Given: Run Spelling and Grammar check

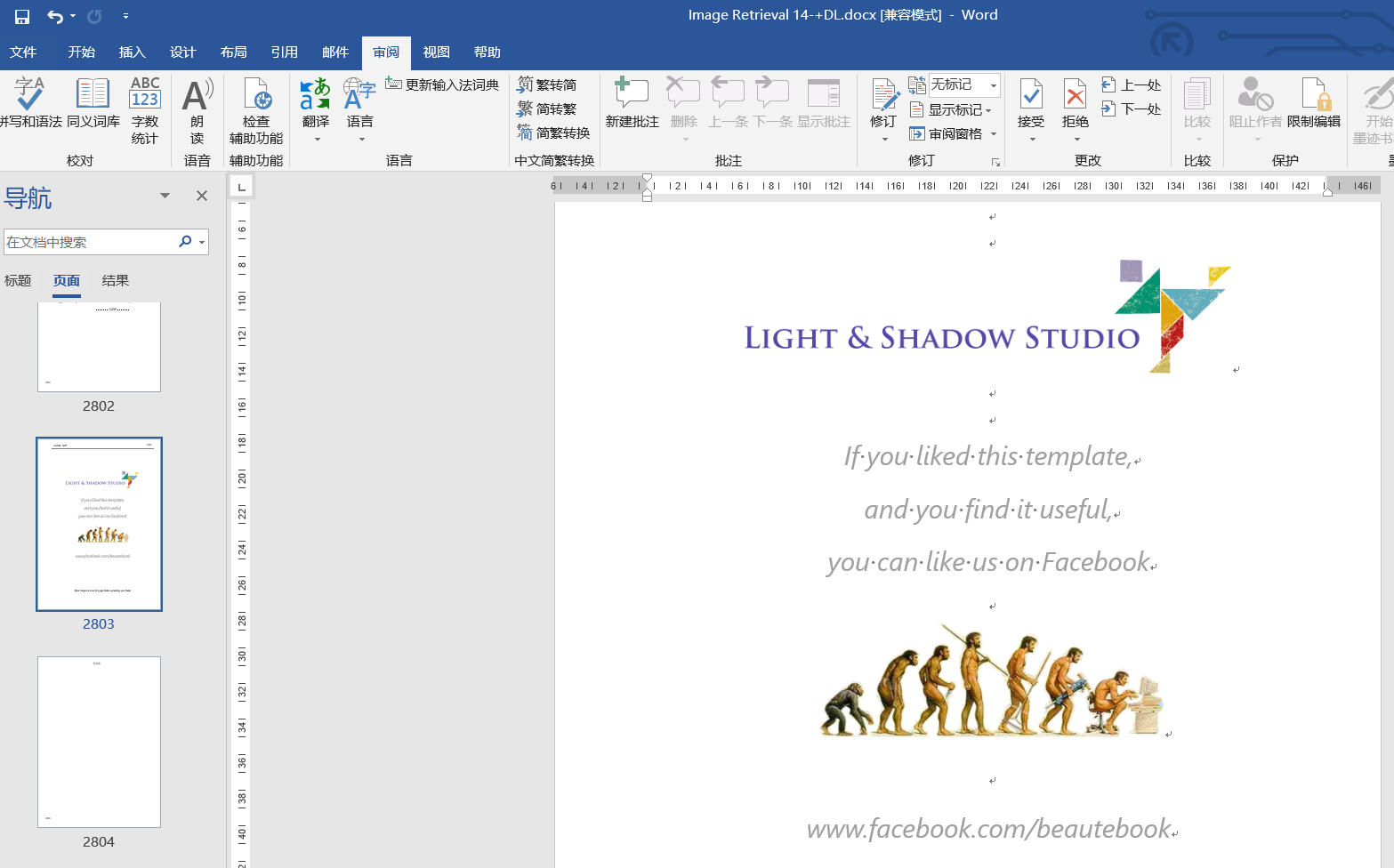Looking at the screenshot, I should pyautogui.click(x=30, y=103).
